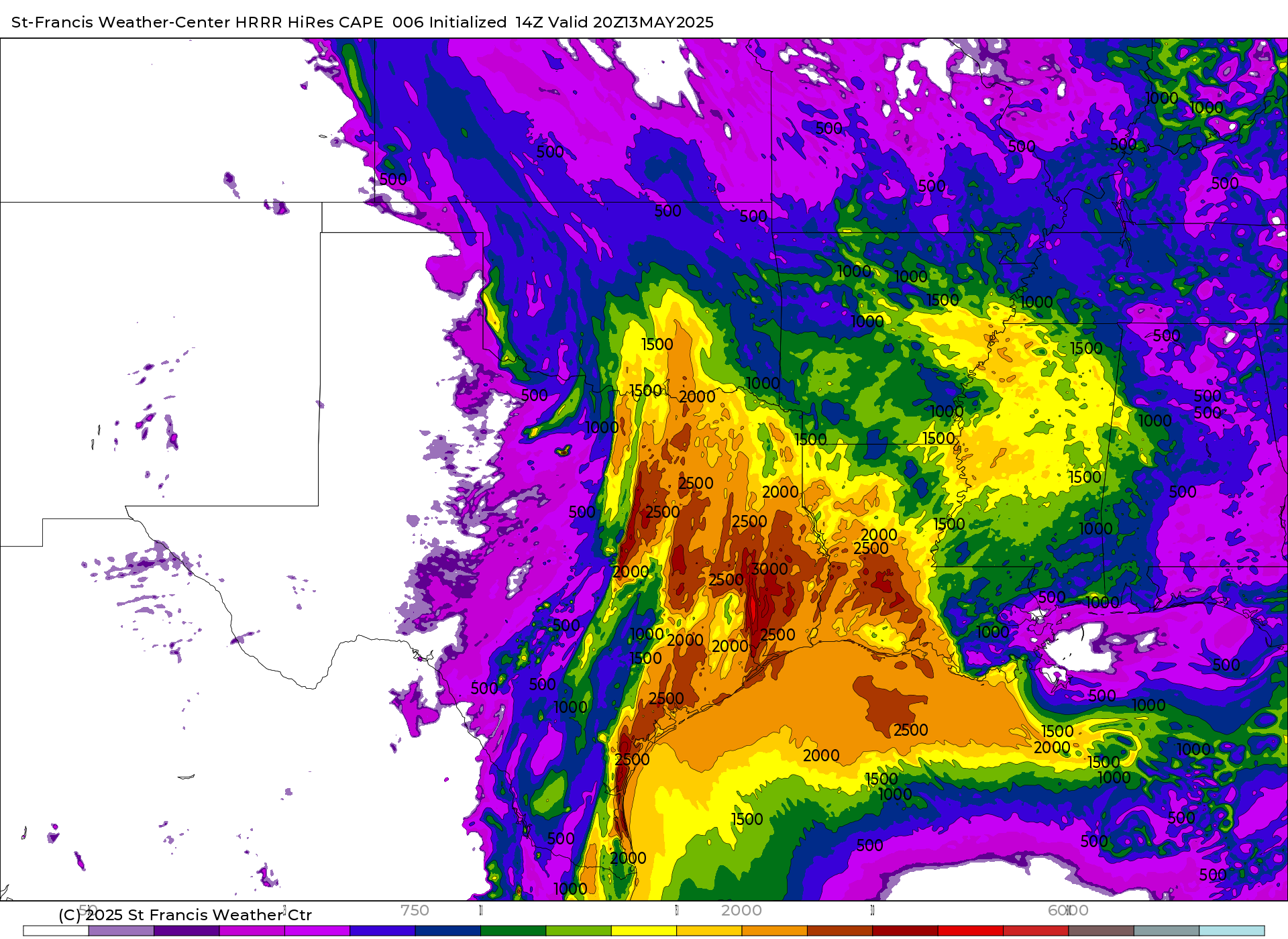Image resolution: width=1288 pixels, height=939 pixels.
Task: Click the white swatch in the legend bar
Action: pos(56,931)
